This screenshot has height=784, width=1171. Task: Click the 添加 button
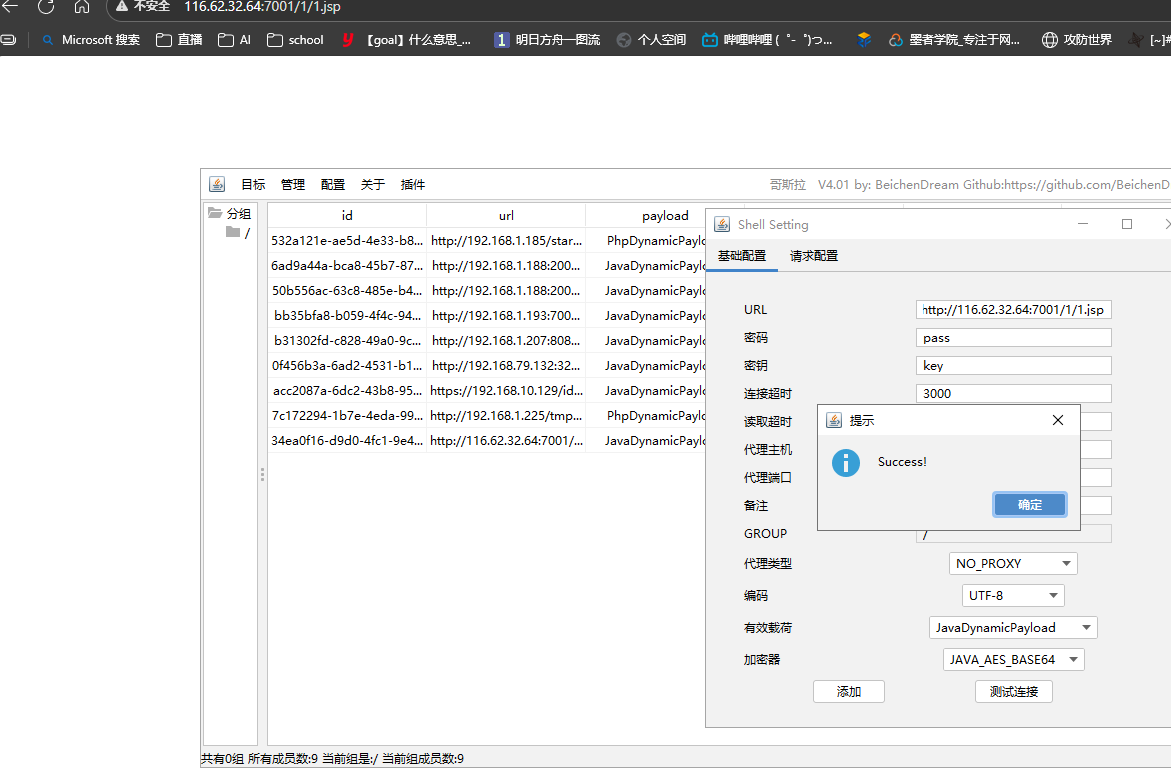pos(848,692)
